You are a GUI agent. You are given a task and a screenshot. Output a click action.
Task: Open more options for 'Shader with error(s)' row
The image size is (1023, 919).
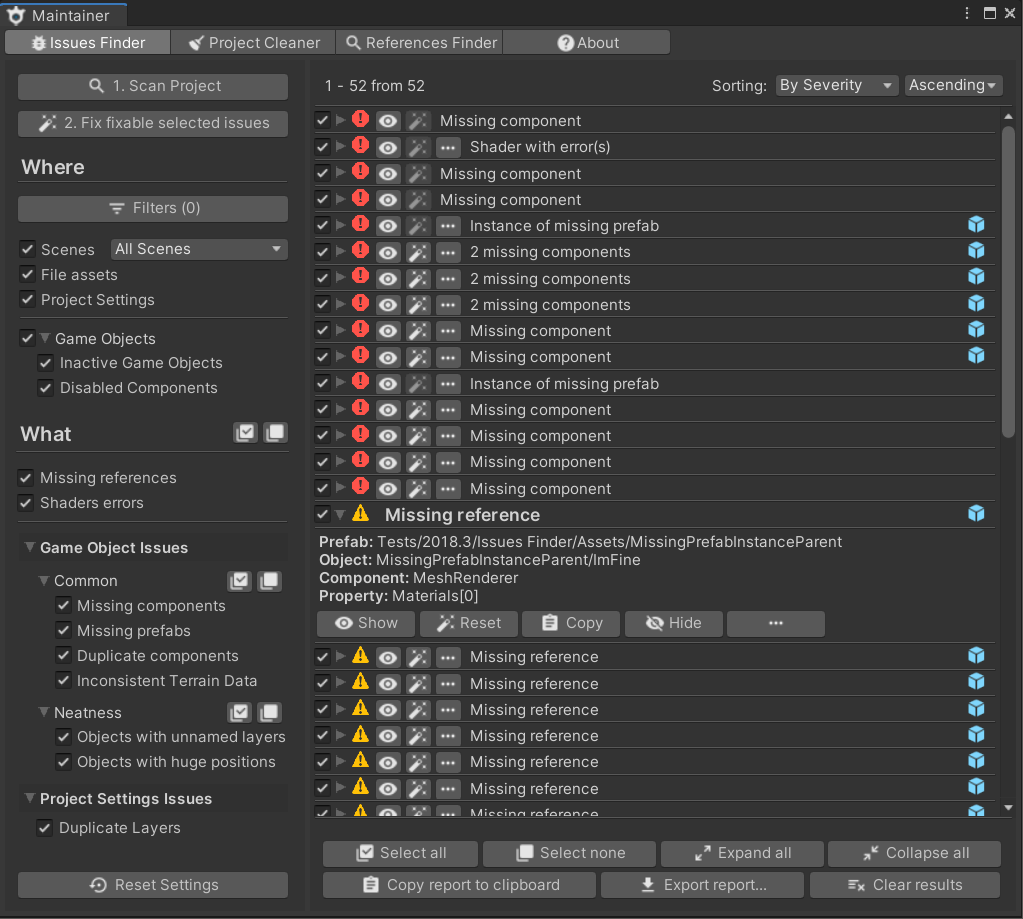pos(448,147)
